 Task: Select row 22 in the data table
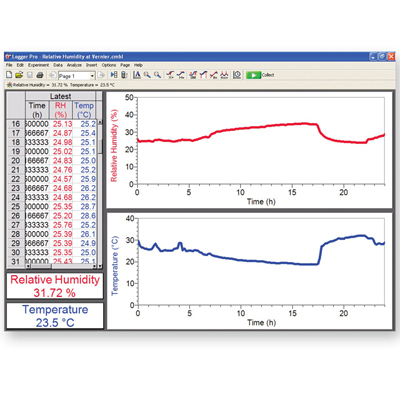(52, 179)
